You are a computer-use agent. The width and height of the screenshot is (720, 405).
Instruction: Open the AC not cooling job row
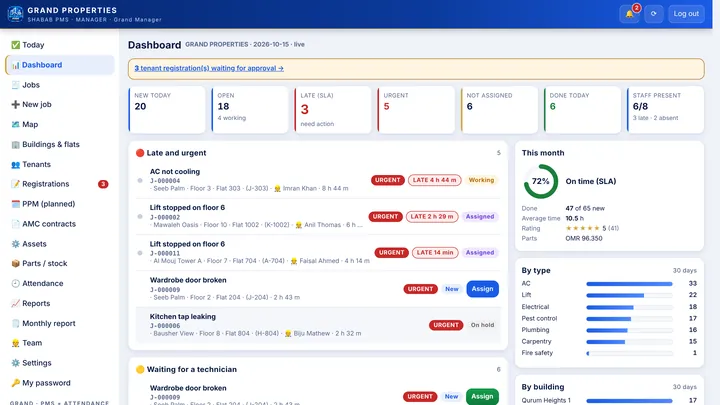318,180
